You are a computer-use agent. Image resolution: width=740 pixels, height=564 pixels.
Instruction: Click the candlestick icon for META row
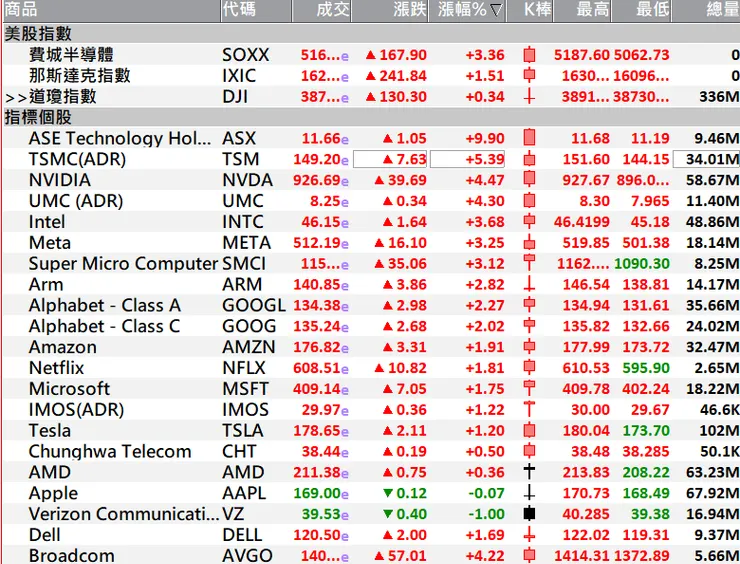(530, 243)
